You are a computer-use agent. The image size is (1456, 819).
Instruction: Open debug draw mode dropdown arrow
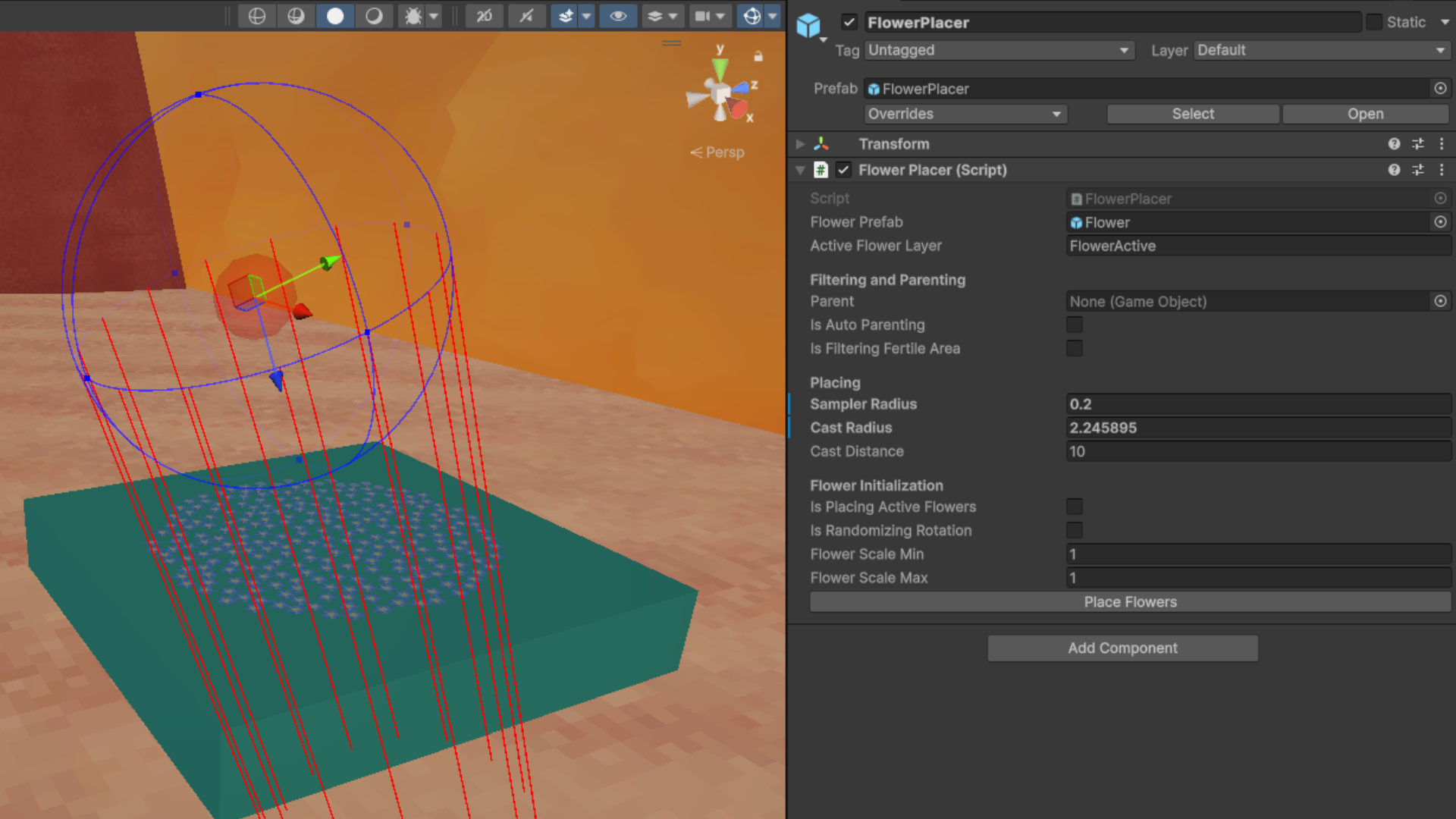(x=434, y=16)
